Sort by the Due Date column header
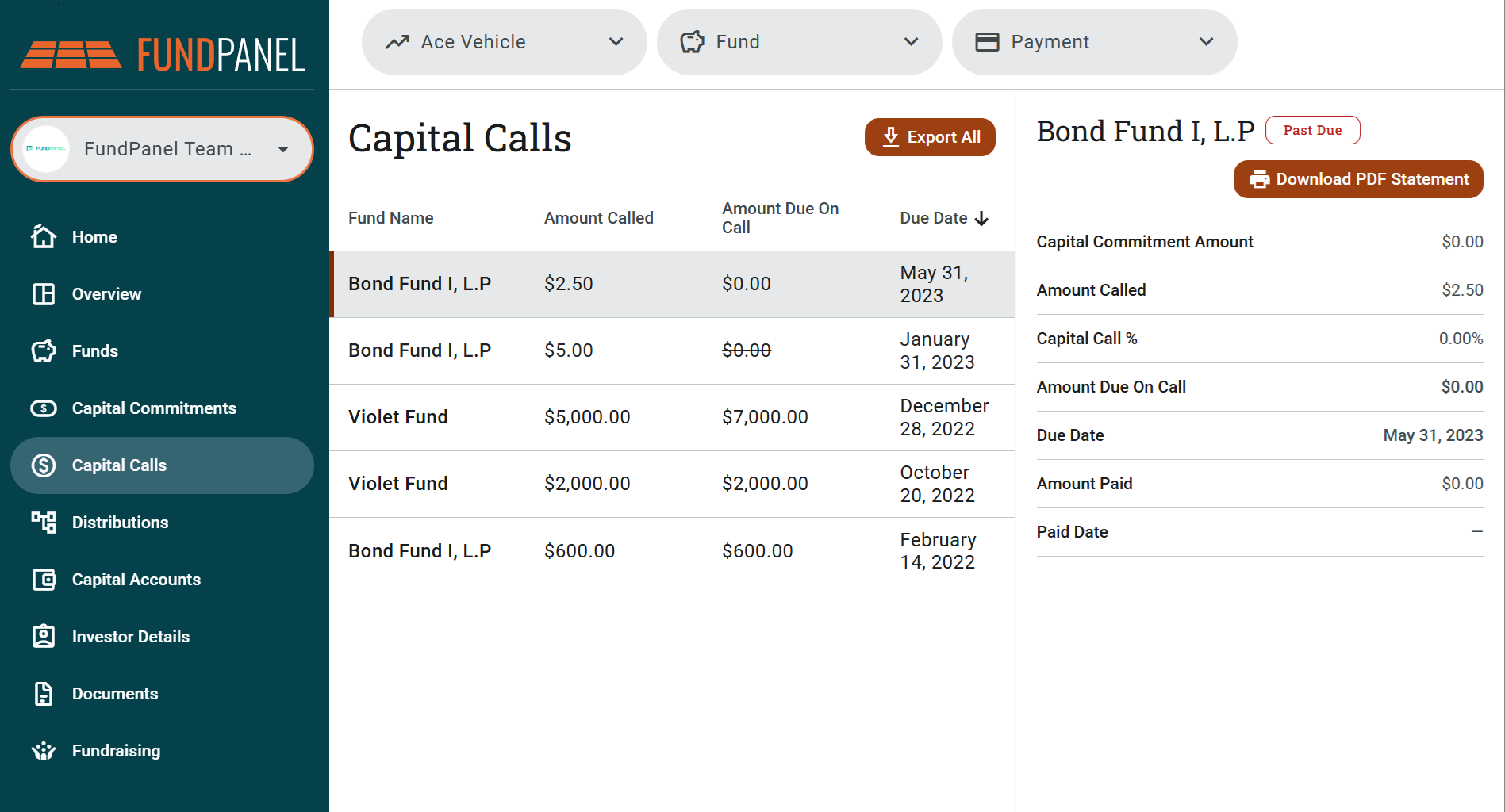Viewport: 1505px width, 812px height. click(934, 218)
